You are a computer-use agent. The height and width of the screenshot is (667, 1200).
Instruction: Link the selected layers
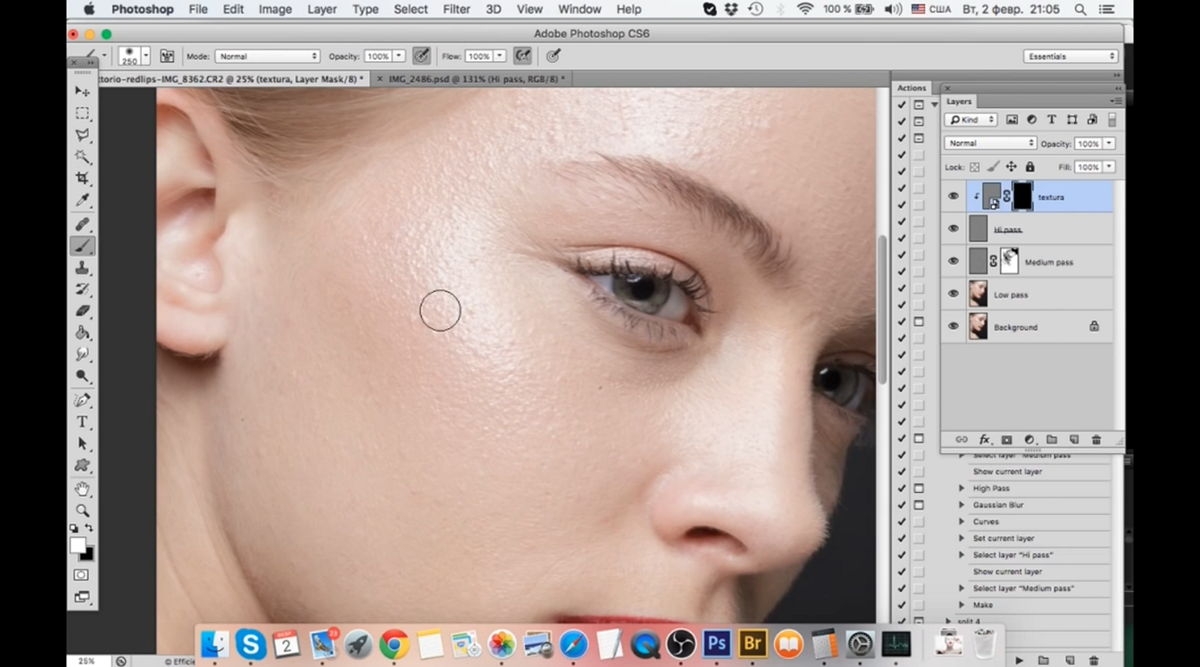961,439
